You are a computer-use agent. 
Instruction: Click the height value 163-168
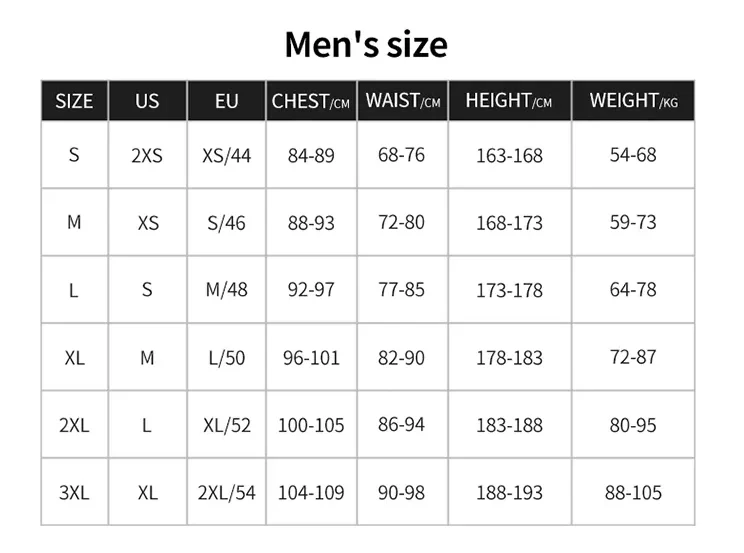point(509,156)
